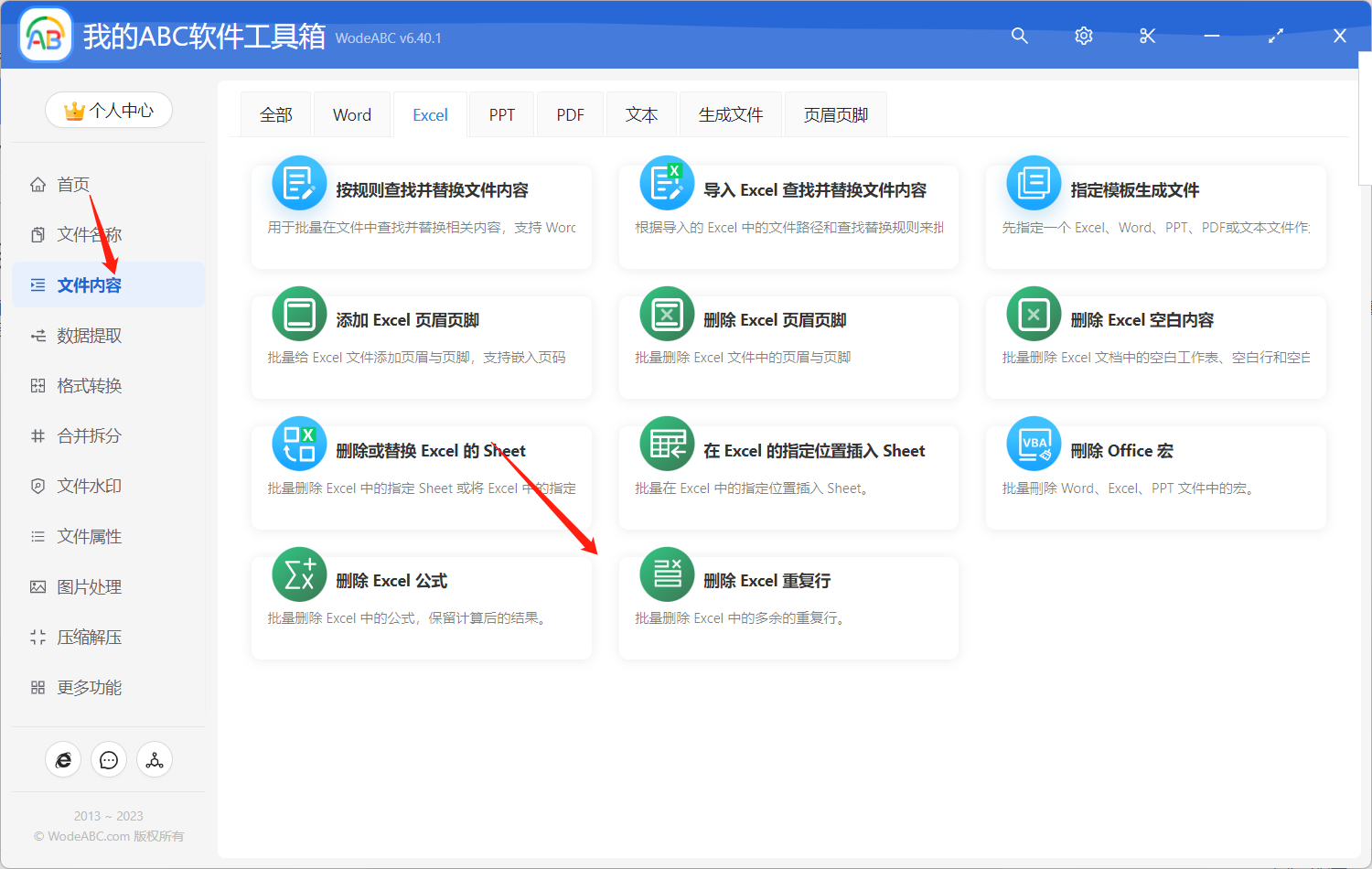Open the settings gear icon

[x=1083, y=36]
